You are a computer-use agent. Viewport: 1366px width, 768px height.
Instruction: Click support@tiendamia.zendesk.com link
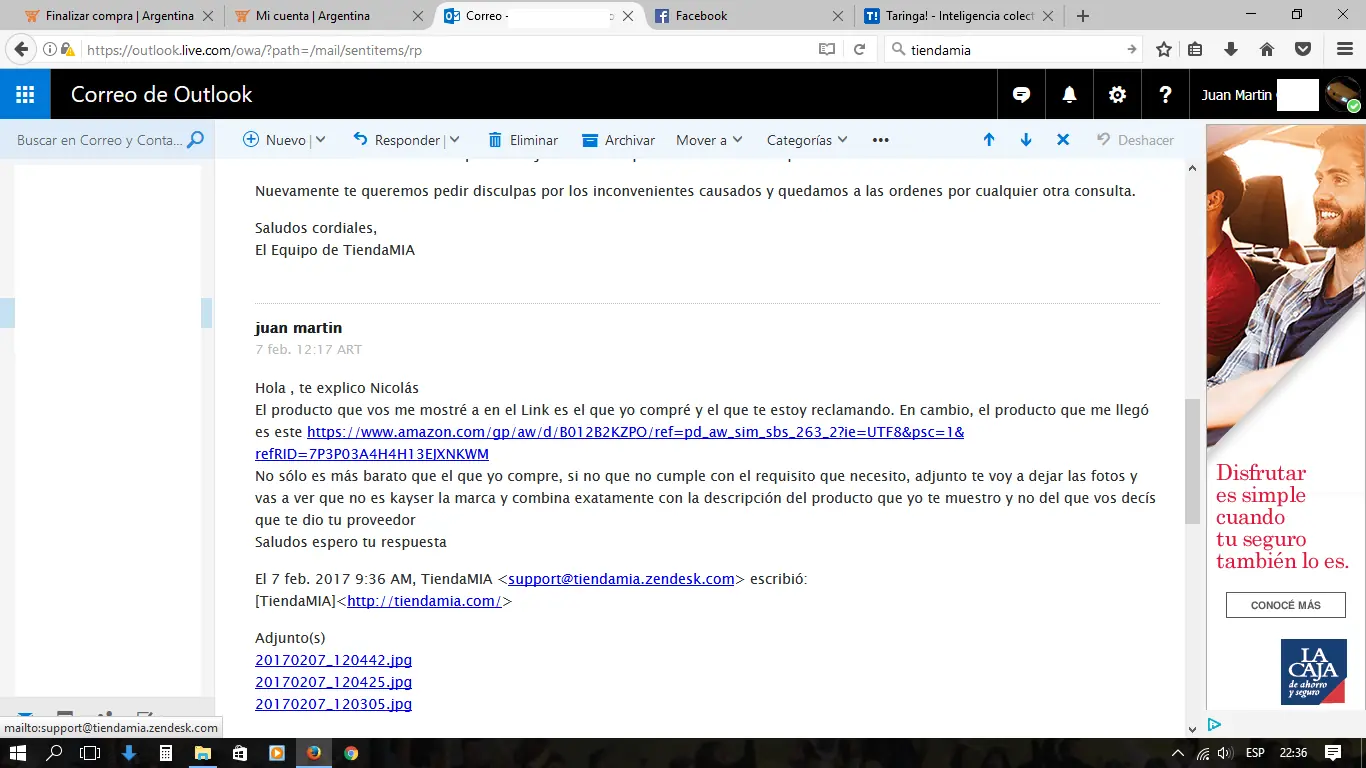pyautogui.click(x=621, y=579)
